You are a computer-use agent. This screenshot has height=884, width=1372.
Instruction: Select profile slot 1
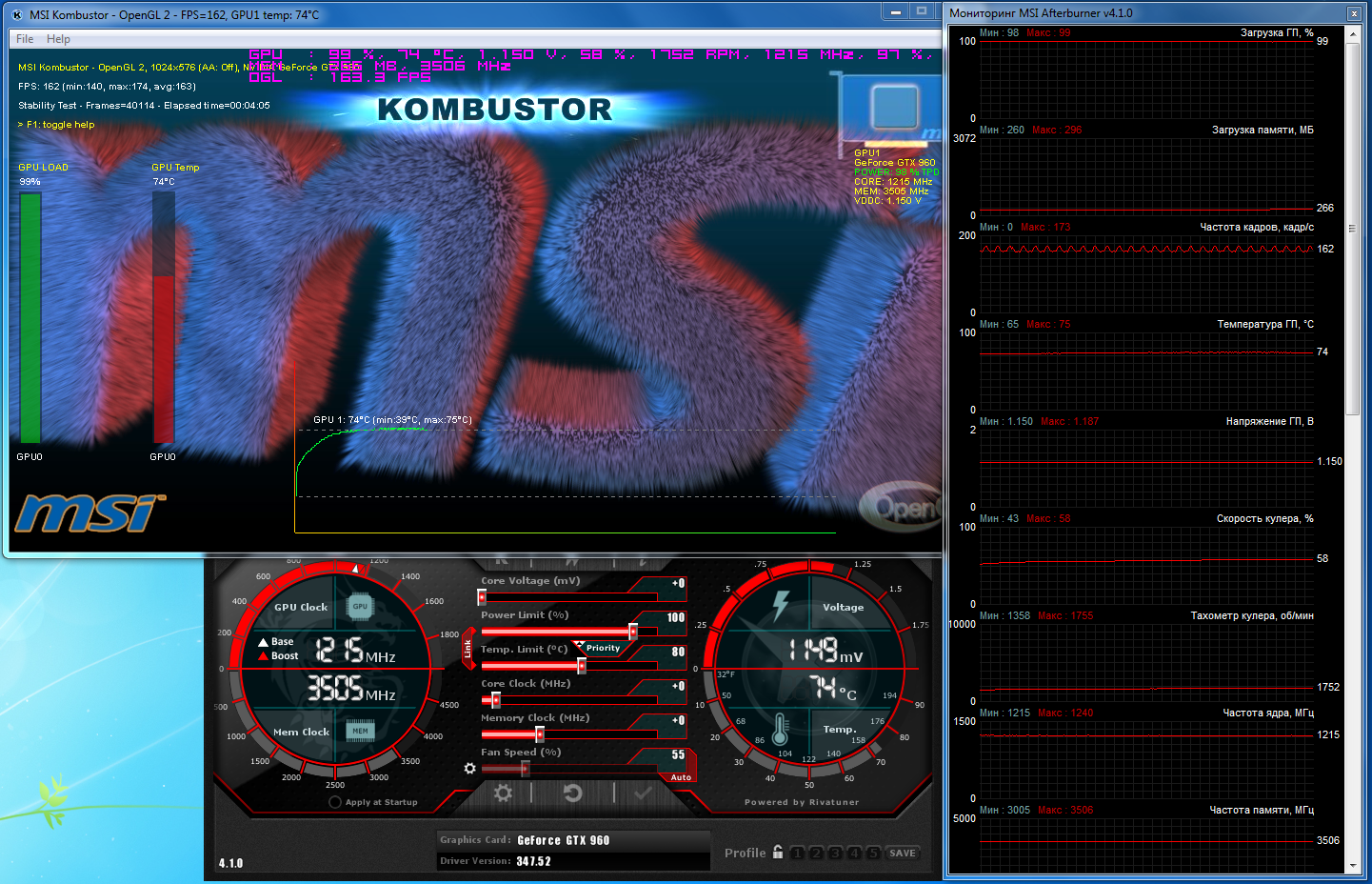[x=798, y=854]
